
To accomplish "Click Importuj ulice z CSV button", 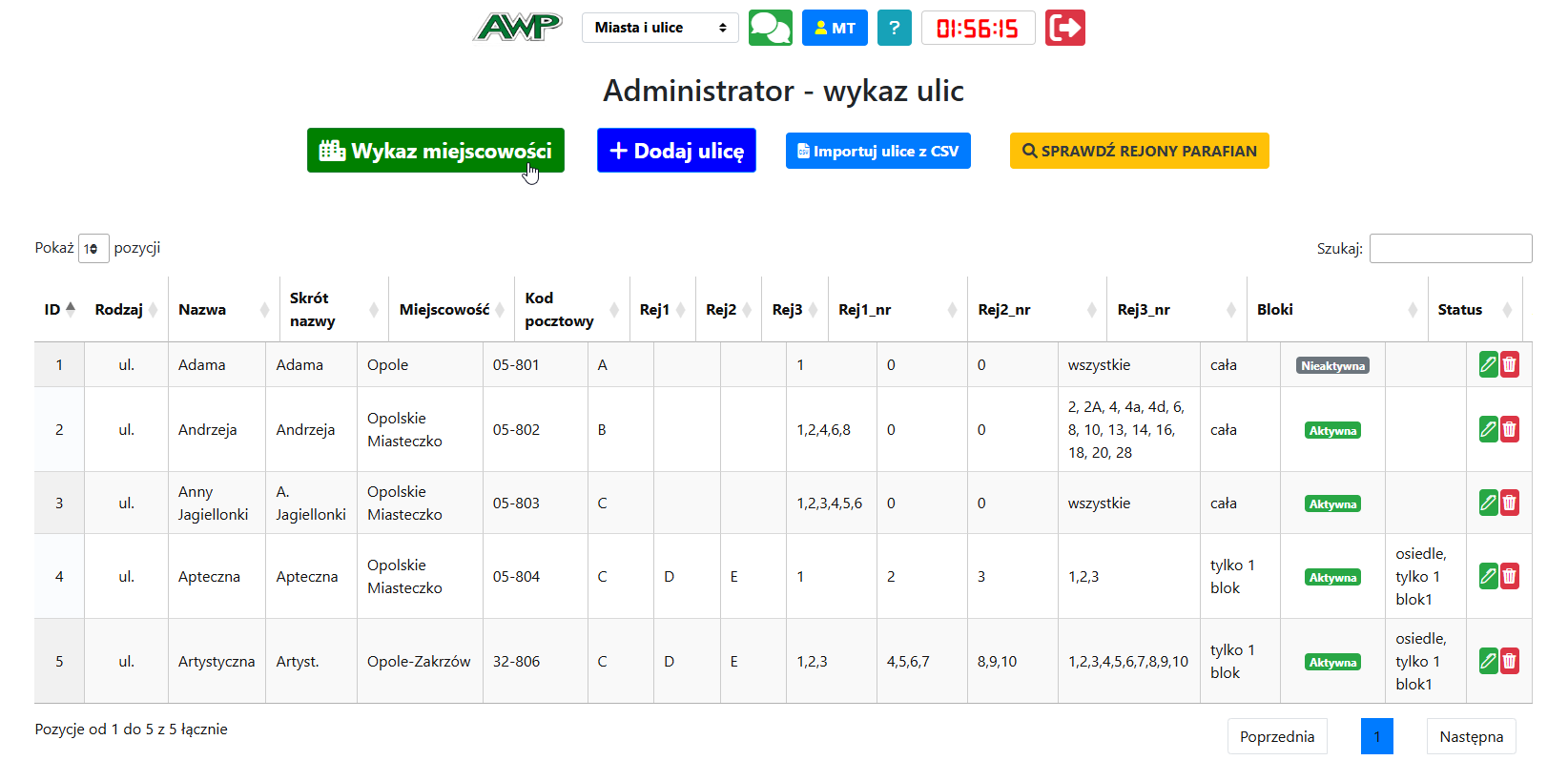I will pyautogui.click(x=877, y=151).
